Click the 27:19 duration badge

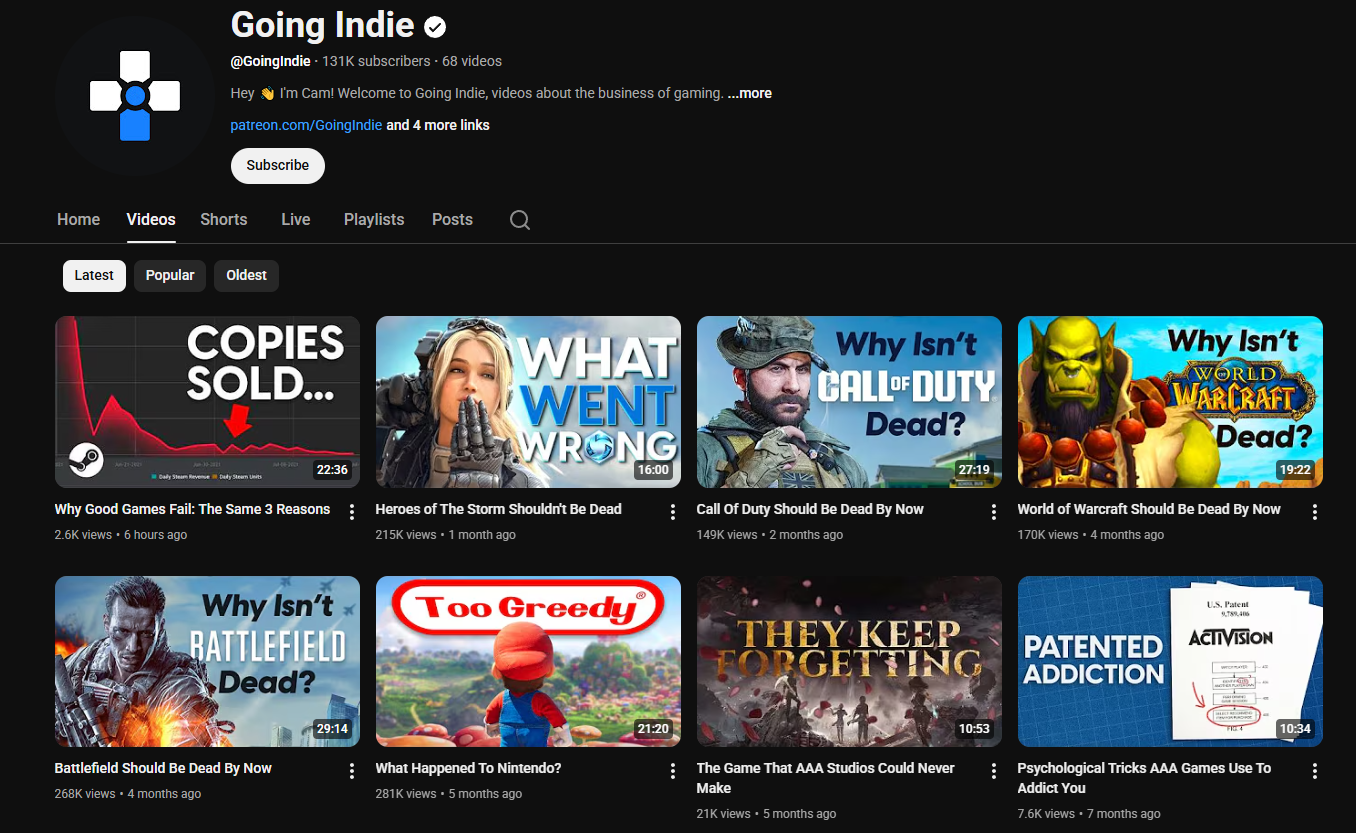(974, 470)
